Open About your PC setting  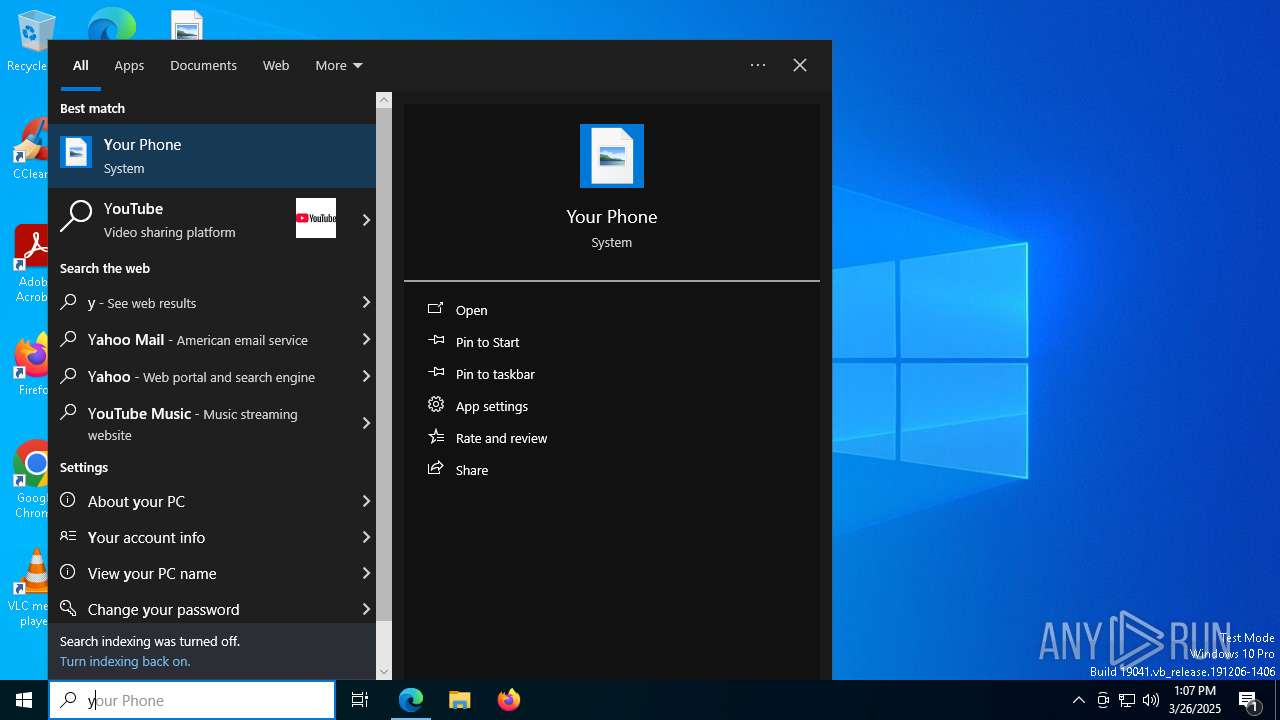[x=212, y=501]
